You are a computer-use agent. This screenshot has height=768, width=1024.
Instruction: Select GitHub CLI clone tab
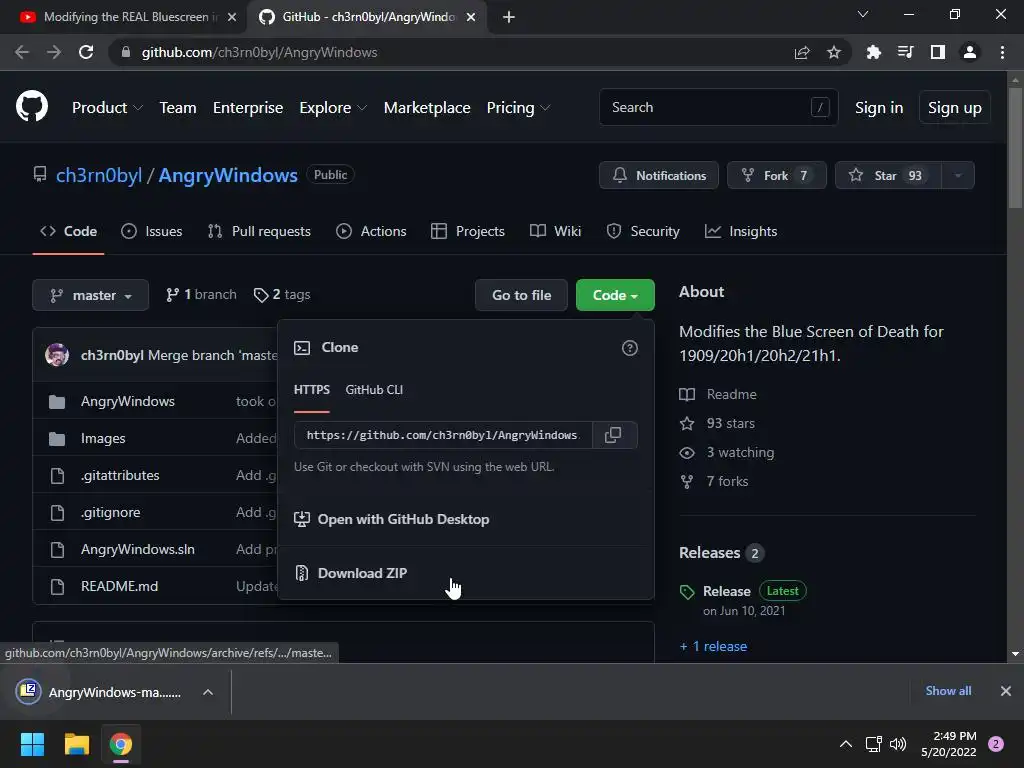pyautogui.click(x=374, y=390)
